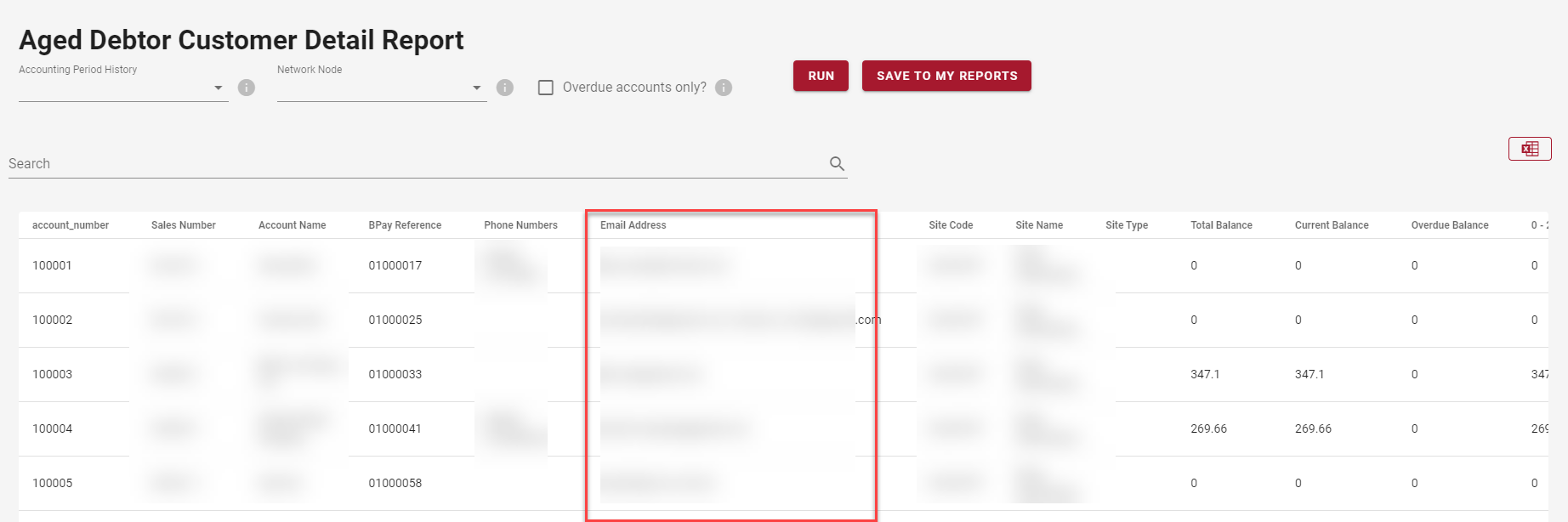Click BPay reference 01000033
The height and width of the screenshot is (522, 1568).
tap(395, 374)
